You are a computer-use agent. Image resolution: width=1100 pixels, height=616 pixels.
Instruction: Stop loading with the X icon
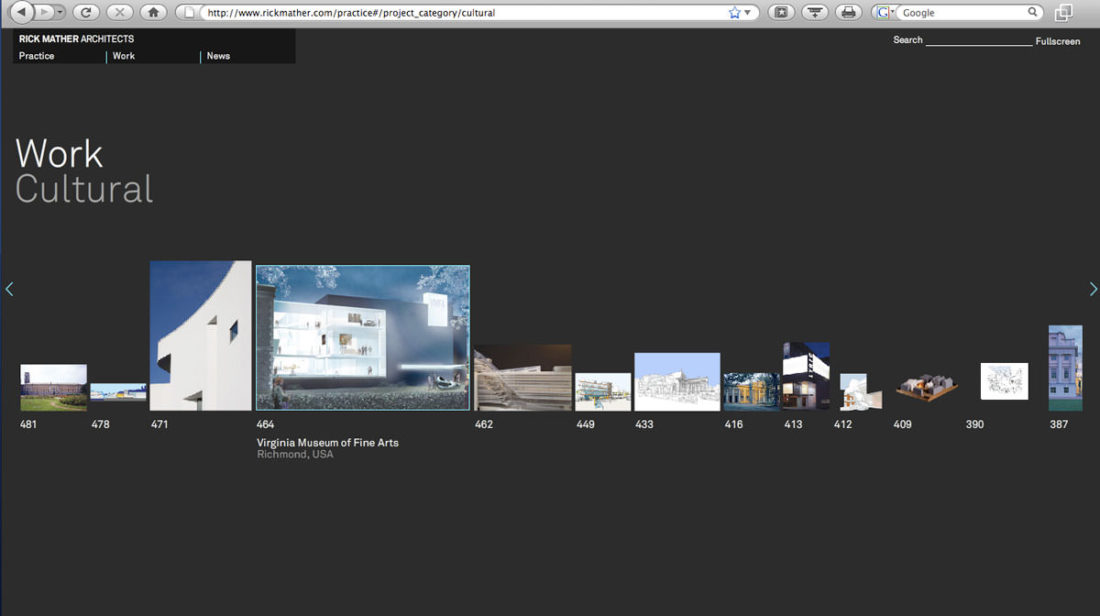point(119,12)
